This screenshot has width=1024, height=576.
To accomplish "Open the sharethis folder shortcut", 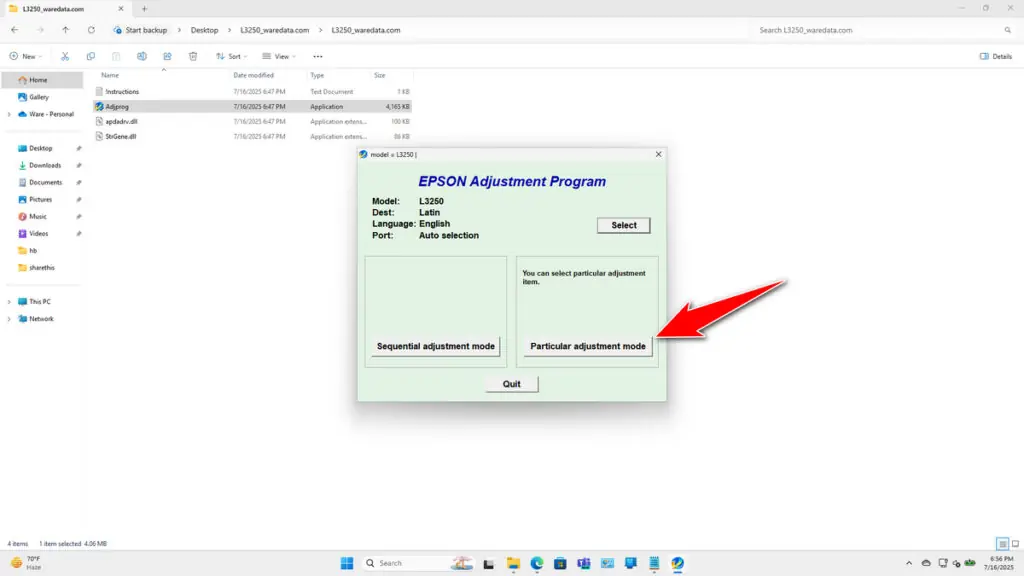I will (42, 267).
